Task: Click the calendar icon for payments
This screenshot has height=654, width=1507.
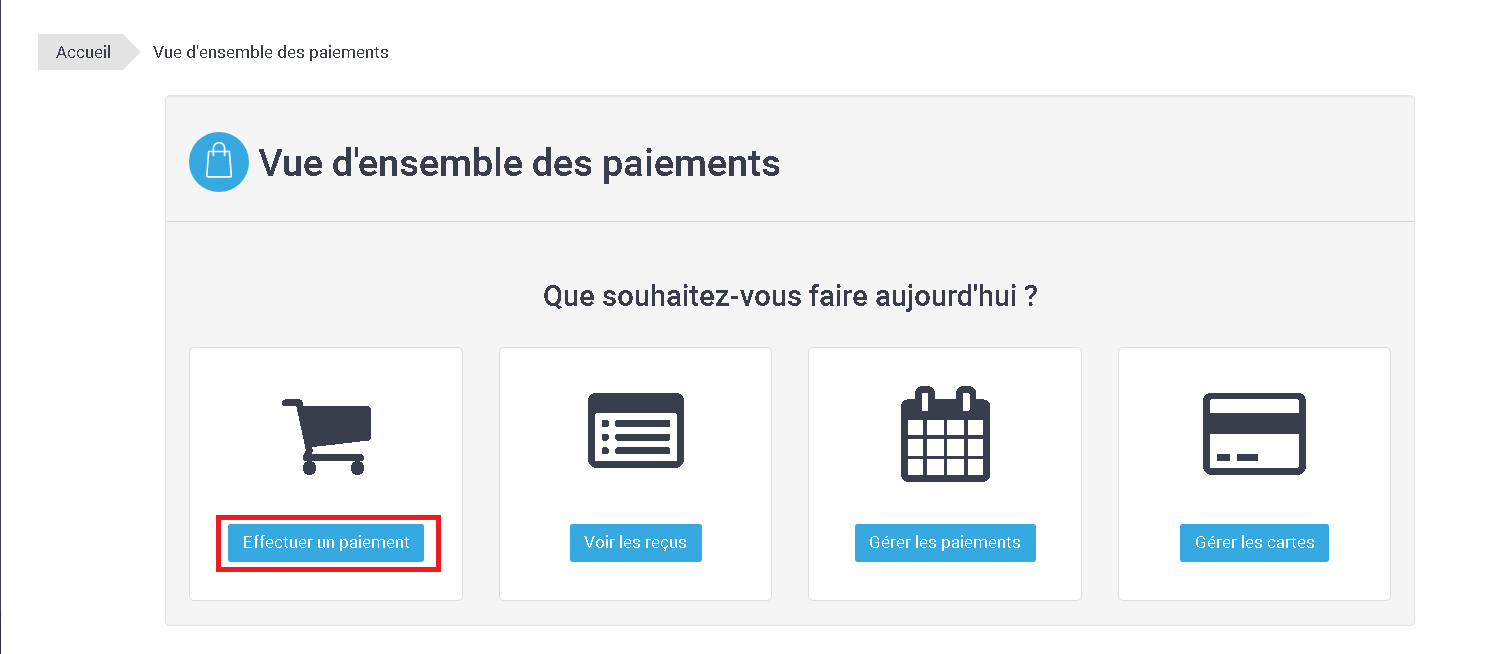Action: (945, 434)
